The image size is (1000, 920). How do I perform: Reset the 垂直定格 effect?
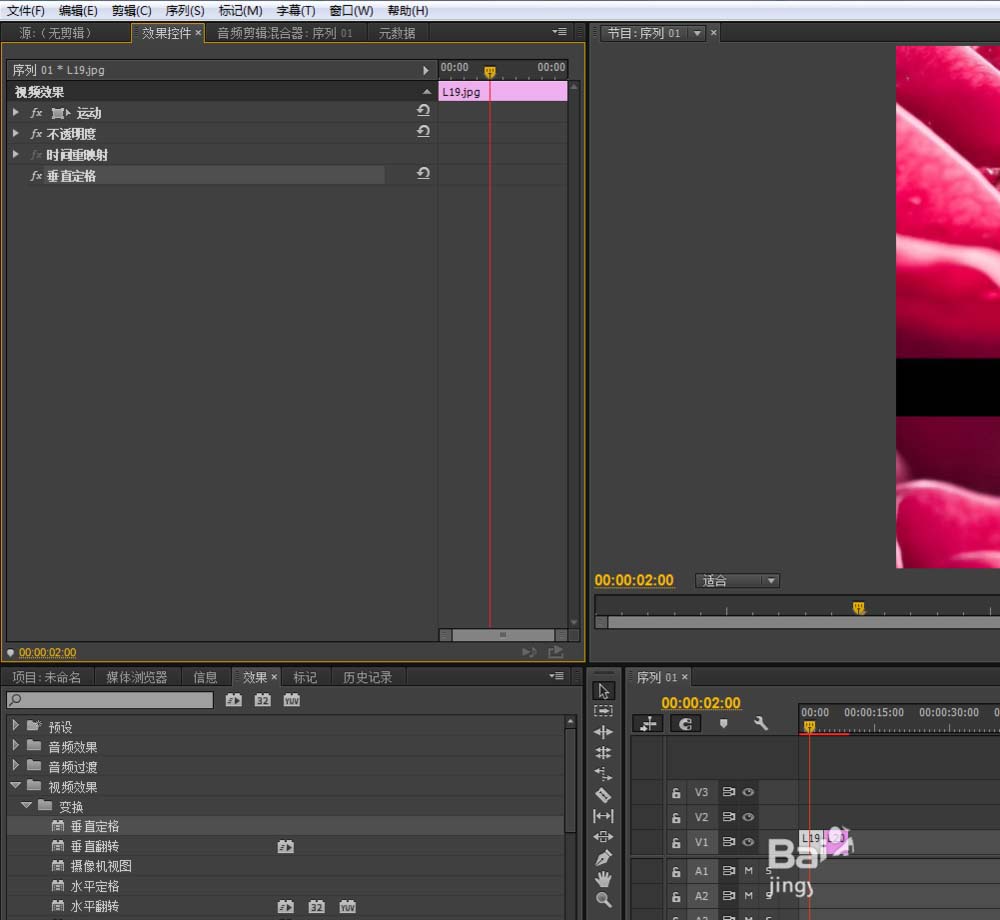tap(423, 173)
